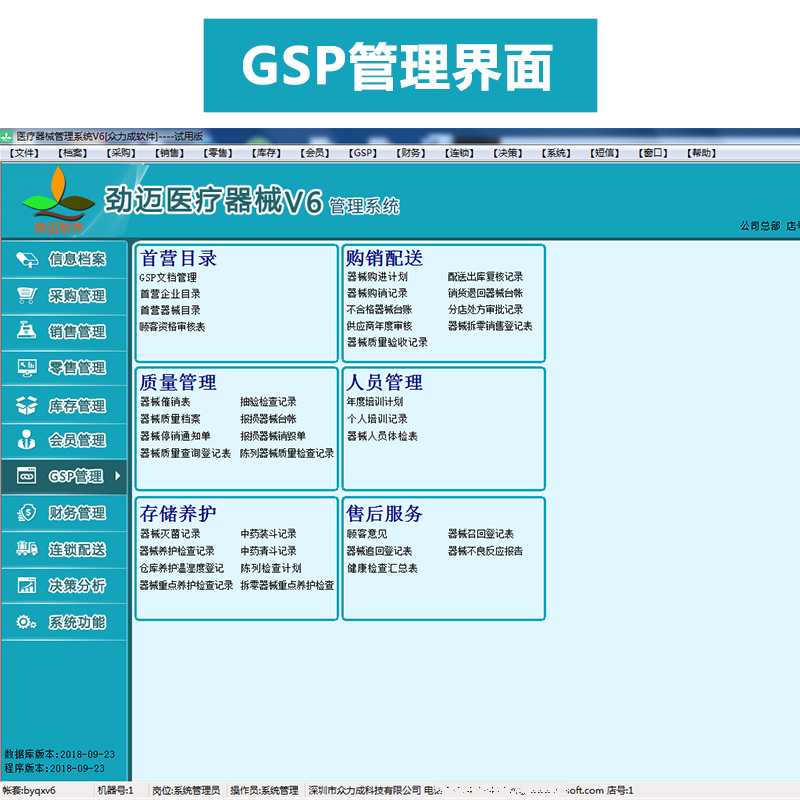
Task: Open the 顾客意见 link
Action: 367,534
